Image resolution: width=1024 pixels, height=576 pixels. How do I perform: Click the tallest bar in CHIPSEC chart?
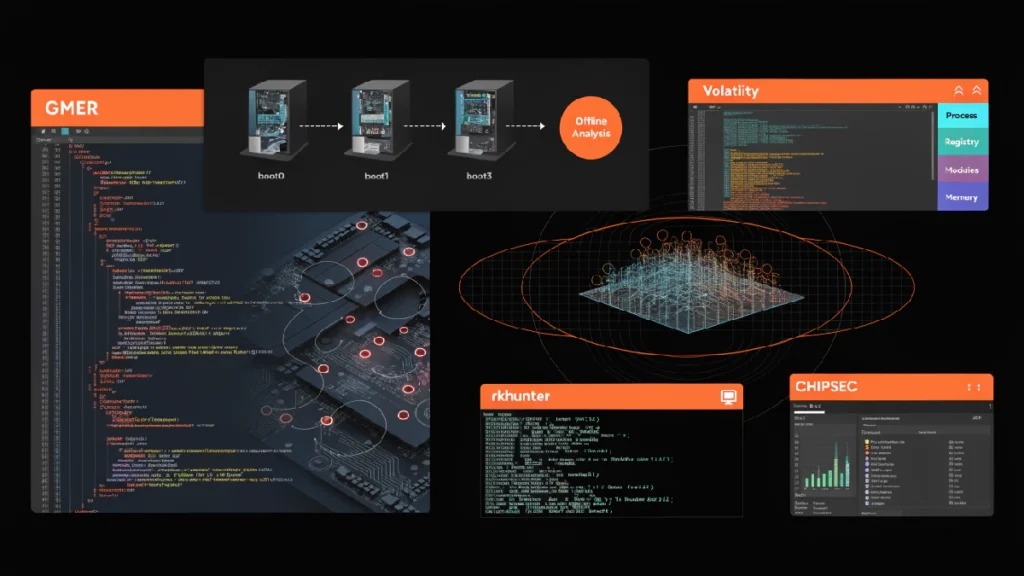(837, 464)
